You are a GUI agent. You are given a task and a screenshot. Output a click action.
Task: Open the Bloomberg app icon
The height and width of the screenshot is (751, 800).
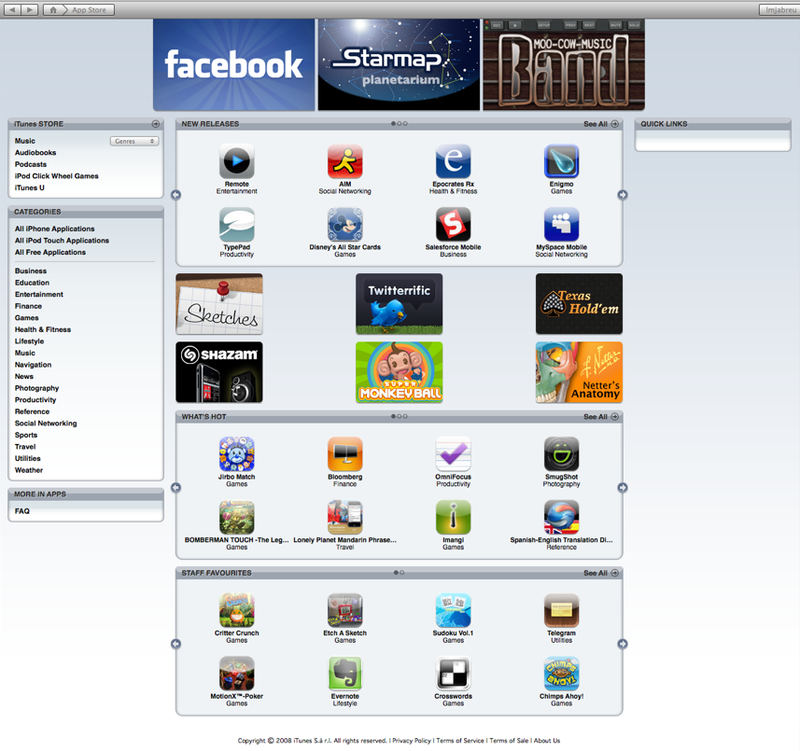click(x=345, y=454)
